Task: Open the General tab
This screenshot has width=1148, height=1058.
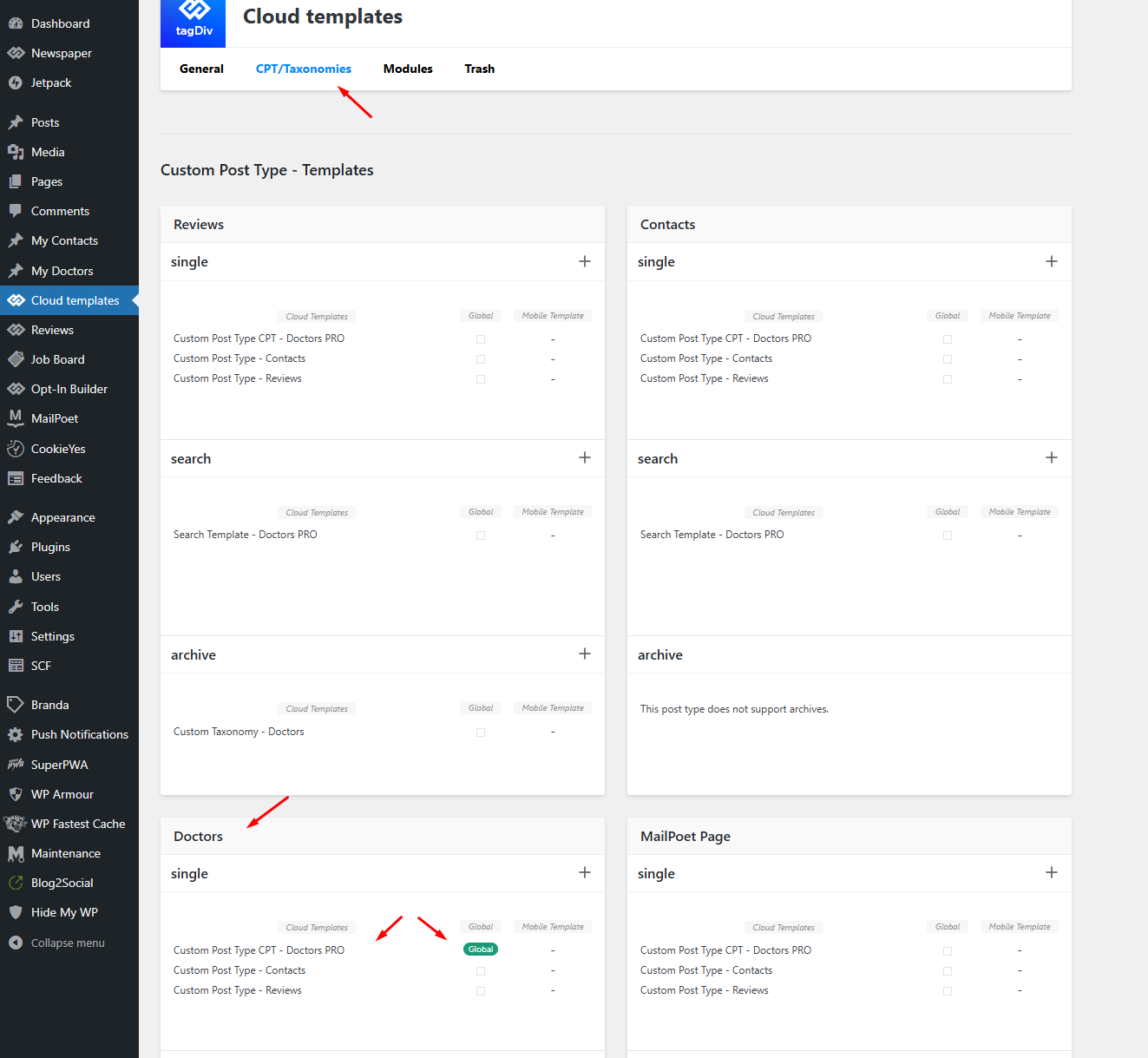Action: (201, 69)
